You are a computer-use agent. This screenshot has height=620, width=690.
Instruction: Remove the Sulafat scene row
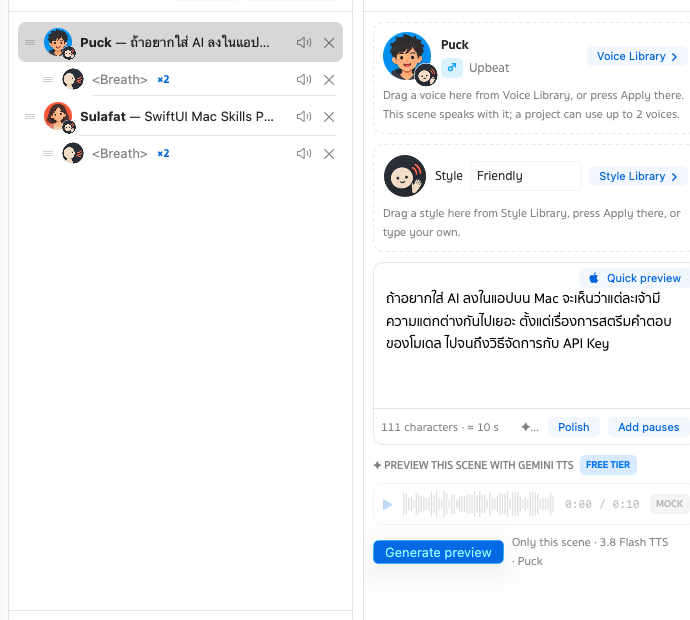(x=329, y=117)
